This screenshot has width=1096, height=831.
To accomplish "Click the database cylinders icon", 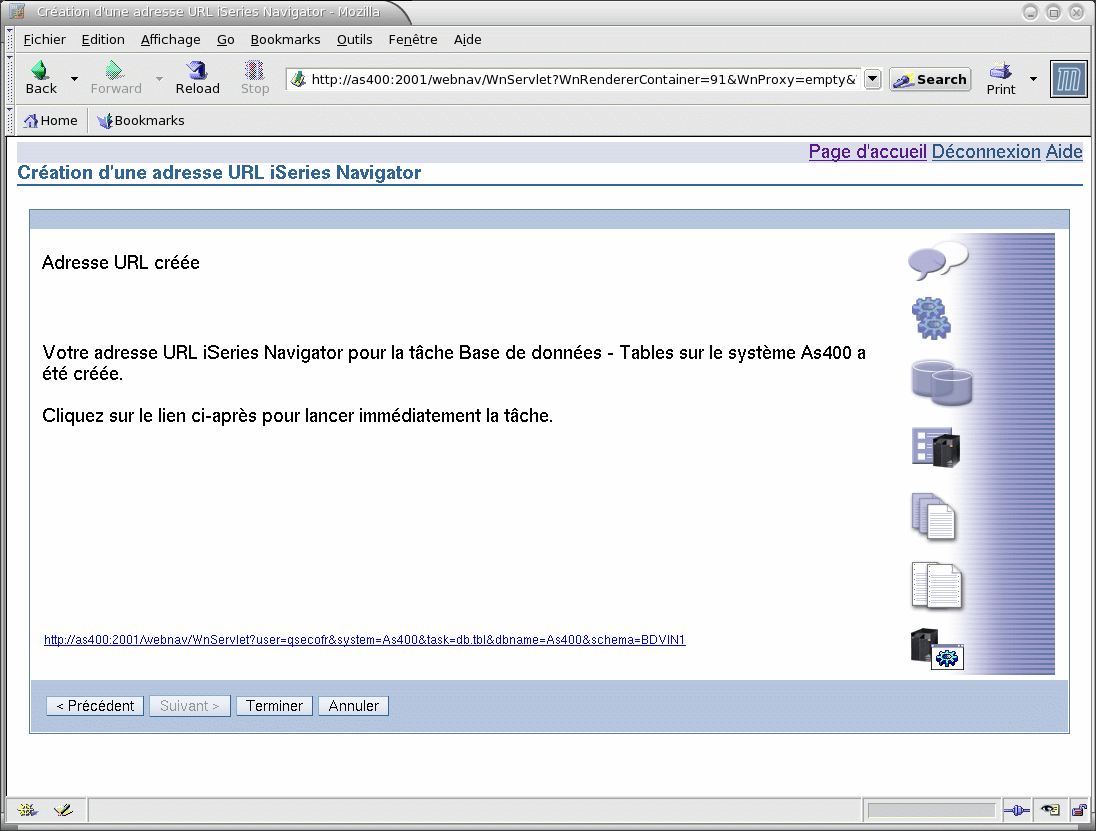I will (942, 383).
